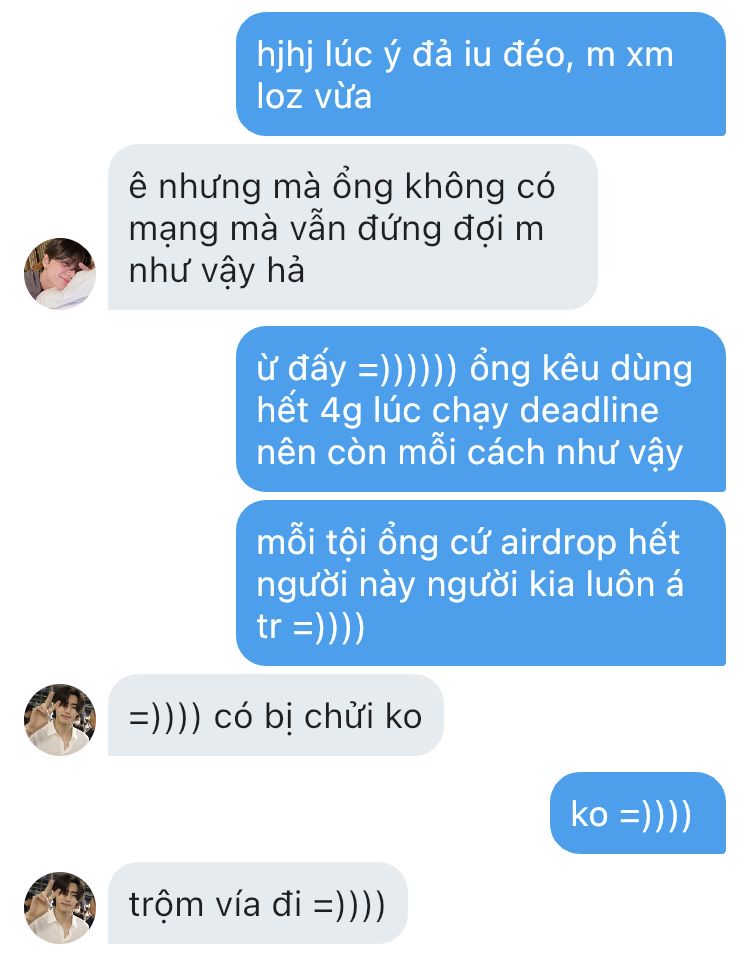Image resolution: width=750 pixels, height=960 pixels.
Task: Open avatar beside 'ê nhưng mà ổng' message
Action: coord(59,274)
